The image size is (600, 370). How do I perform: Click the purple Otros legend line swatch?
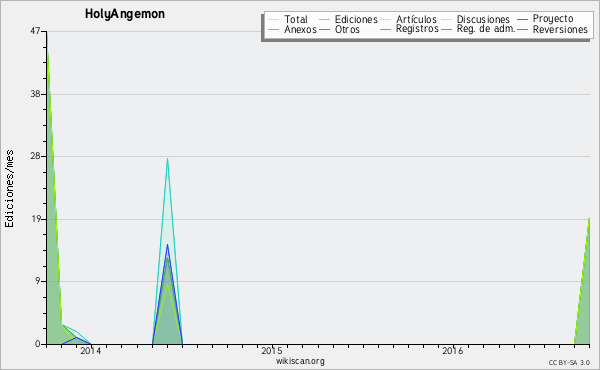(324, 29)
